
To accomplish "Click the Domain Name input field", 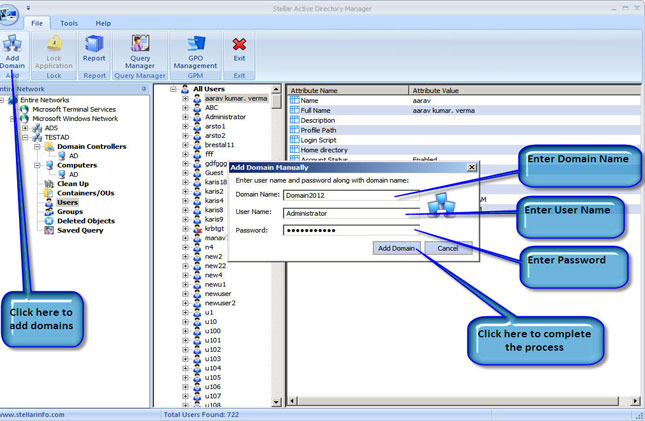I will pos(351,195).
